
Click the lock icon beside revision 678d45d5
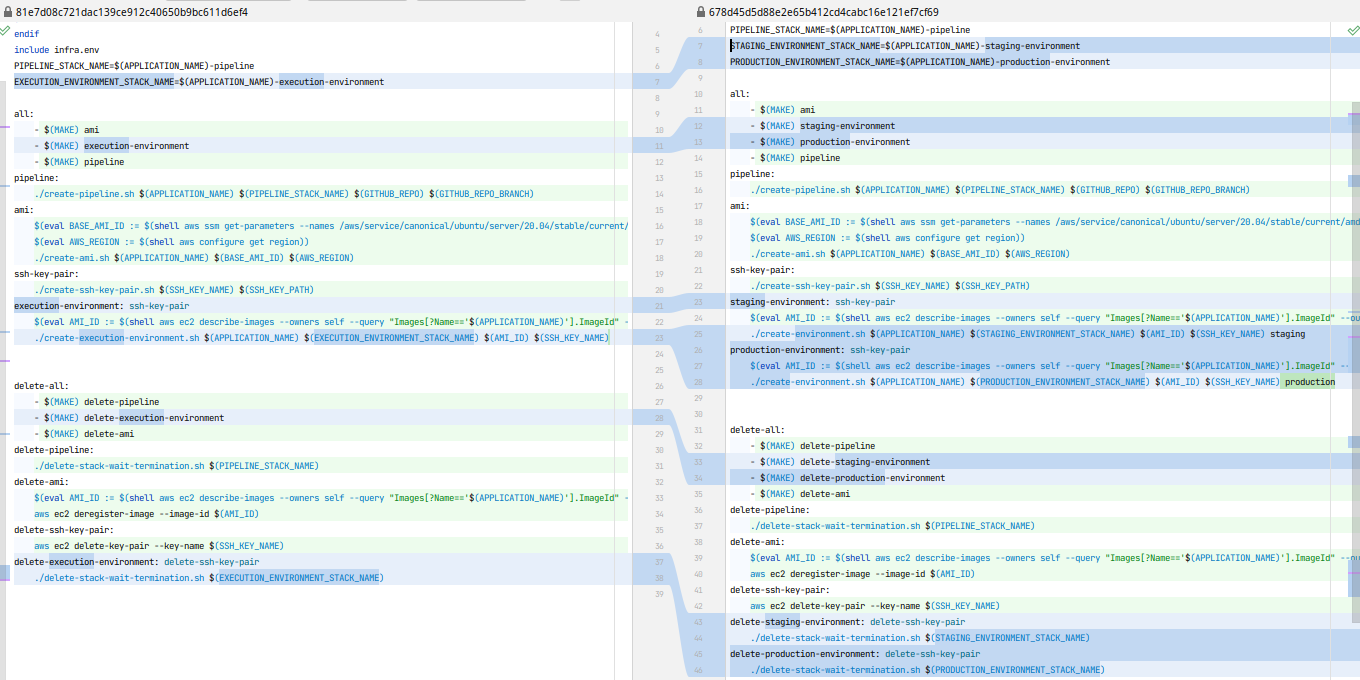pyautogui.click(x=701, y=12)
